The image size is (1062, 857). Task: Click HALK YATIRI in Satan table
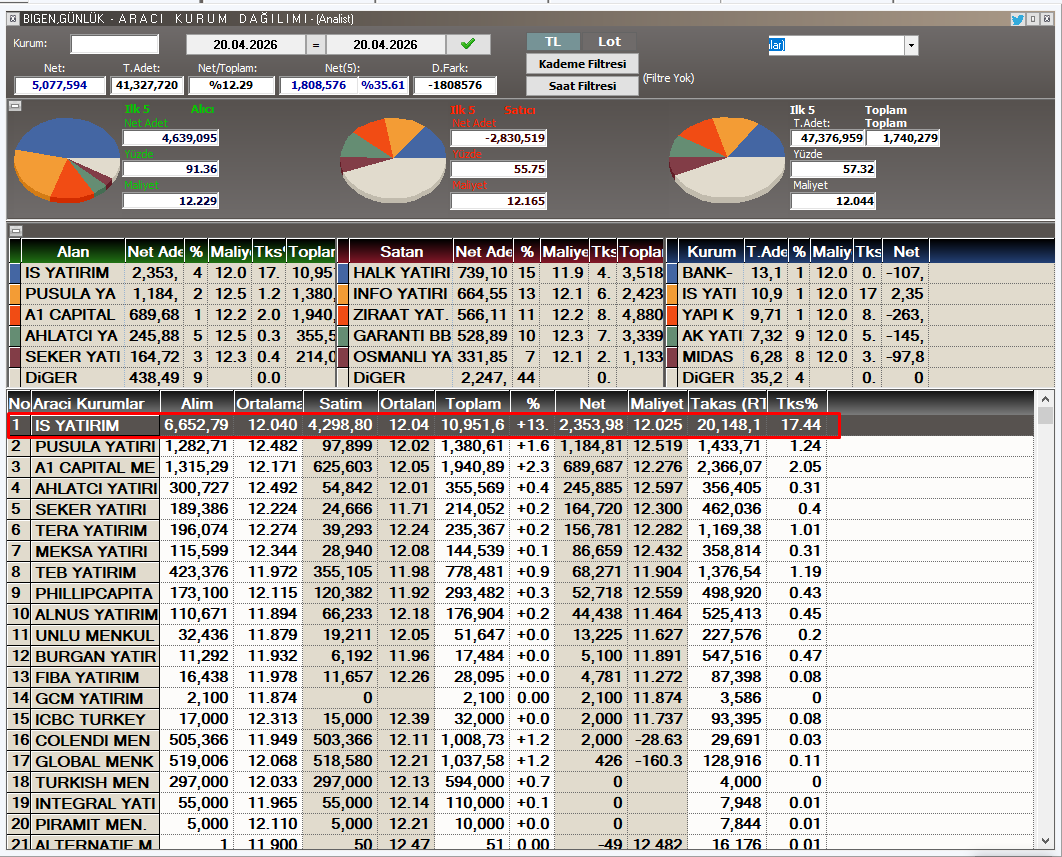click(x=401, y=273)
